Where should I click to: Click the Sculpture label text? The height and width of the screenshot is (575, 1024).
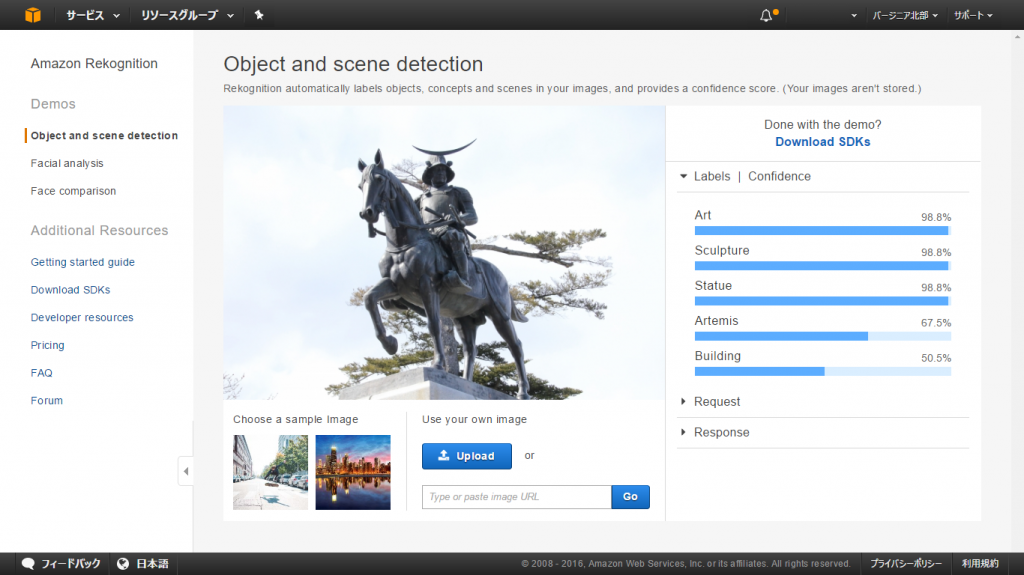[722, 250]
